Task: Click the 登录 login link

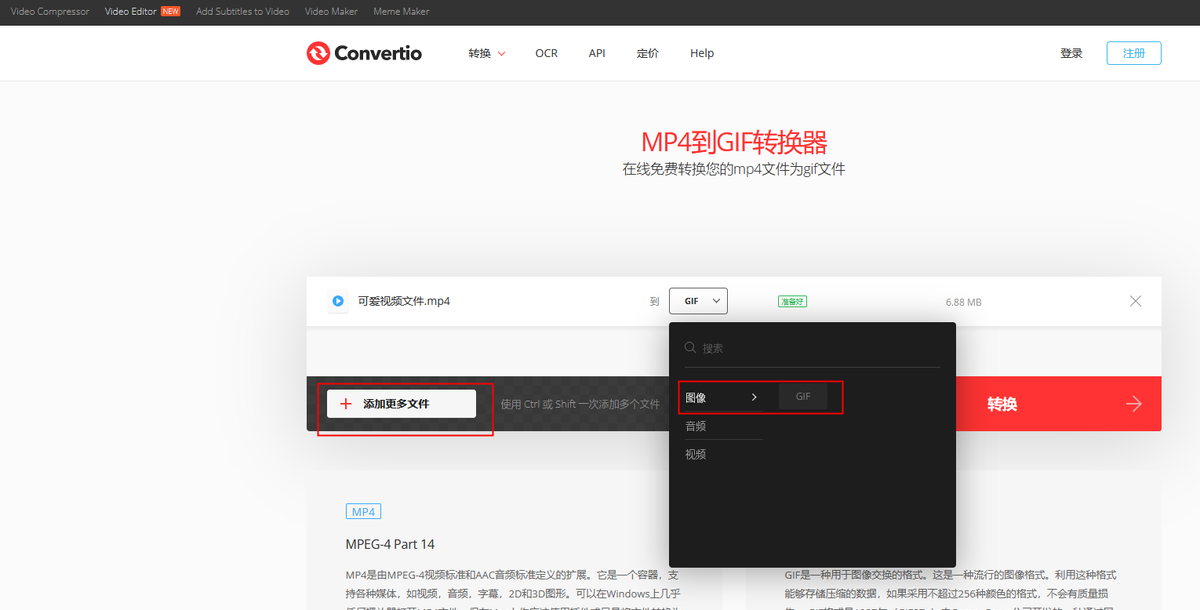Action: point(1071,53)
